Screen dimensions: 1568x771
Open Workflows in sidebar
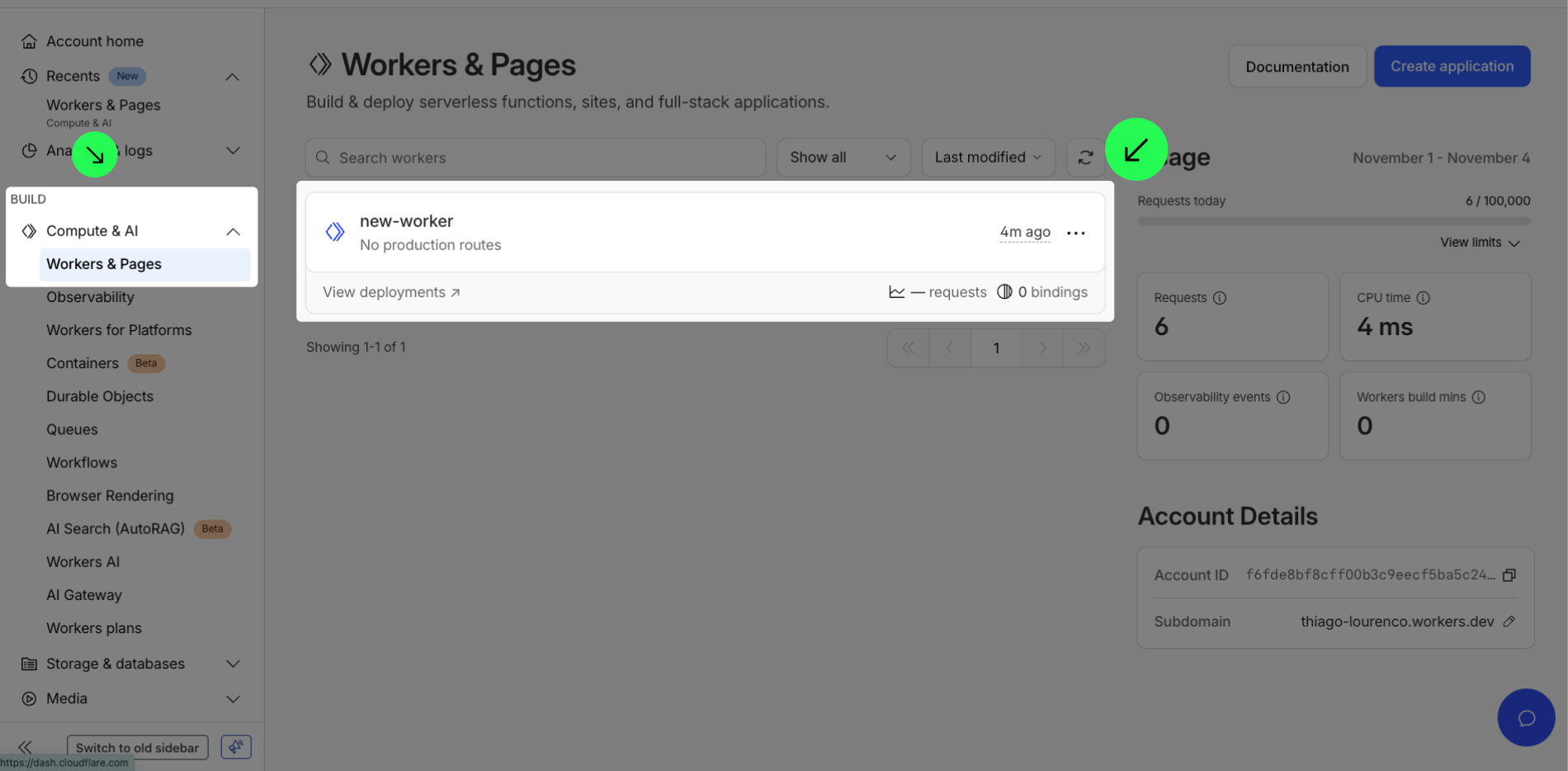point(82,462)
